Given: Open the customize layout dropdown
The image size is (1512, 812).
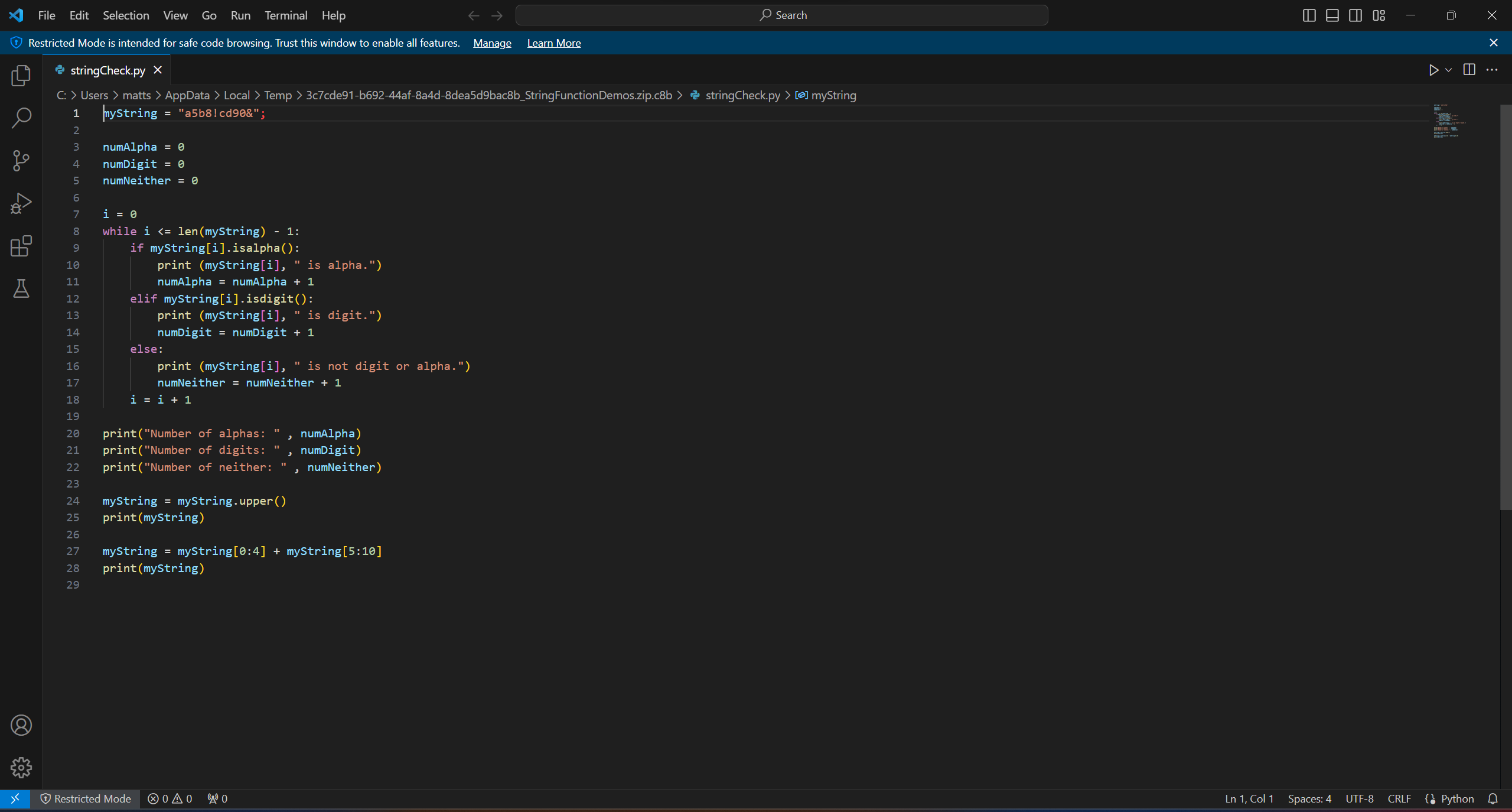Looking at the screenshot, I should point(1379,15).
